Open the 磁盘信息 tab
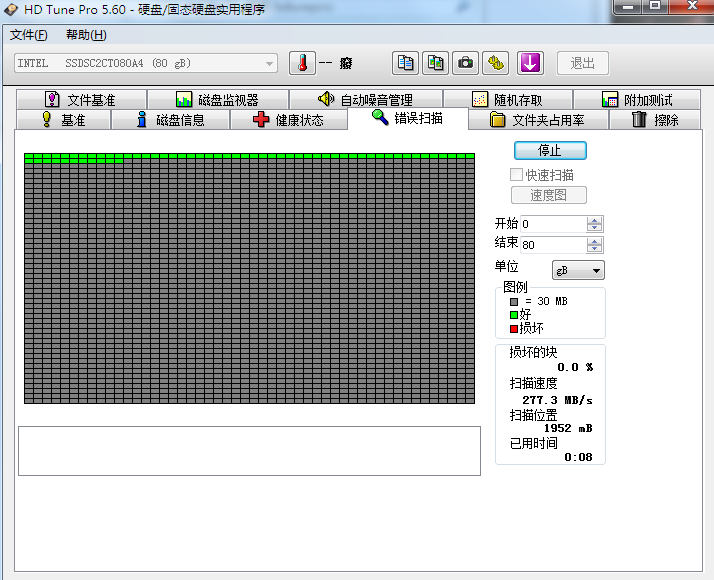The image size is (714, 580). 170,120
